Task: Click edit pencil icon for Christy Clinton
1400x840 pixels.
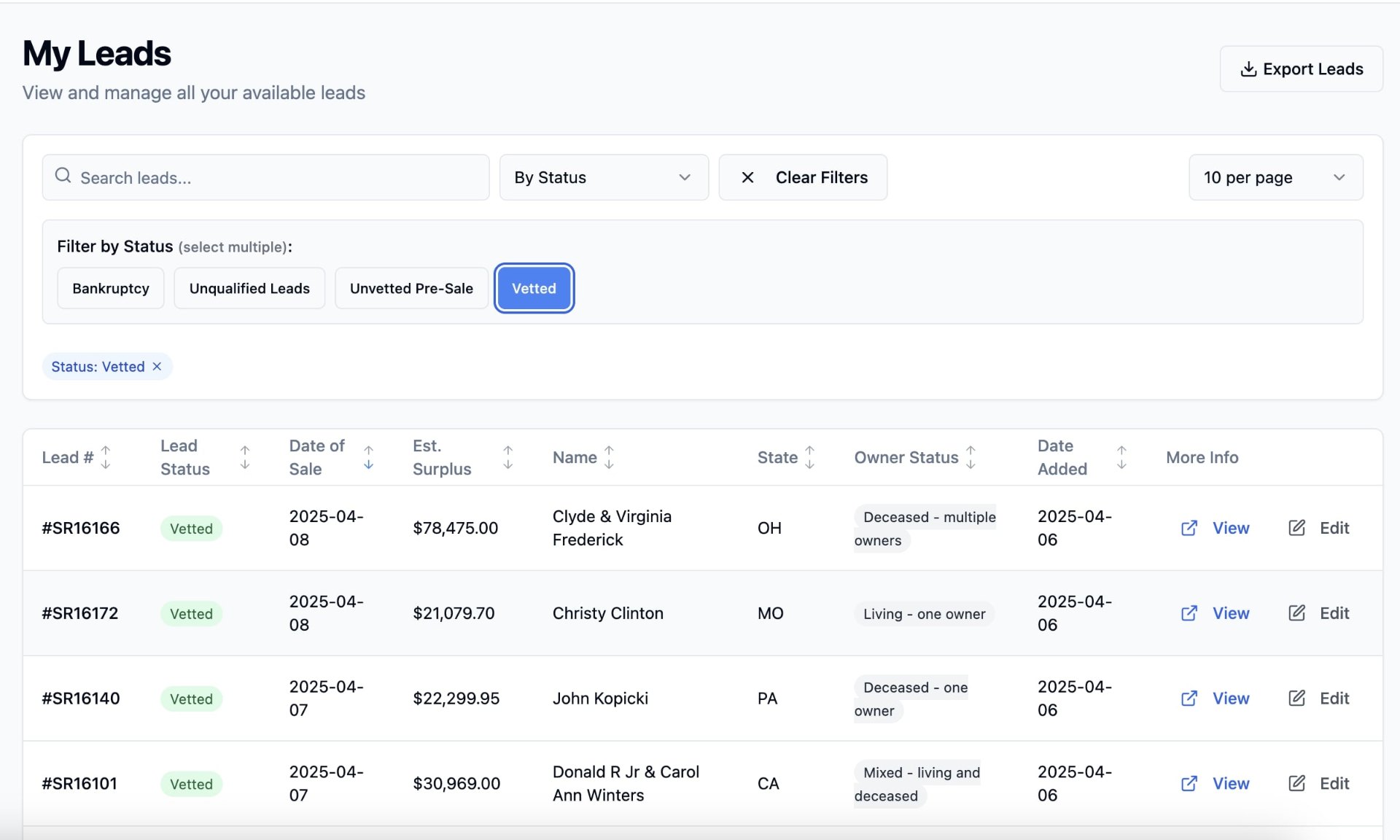Action: 1296,613
